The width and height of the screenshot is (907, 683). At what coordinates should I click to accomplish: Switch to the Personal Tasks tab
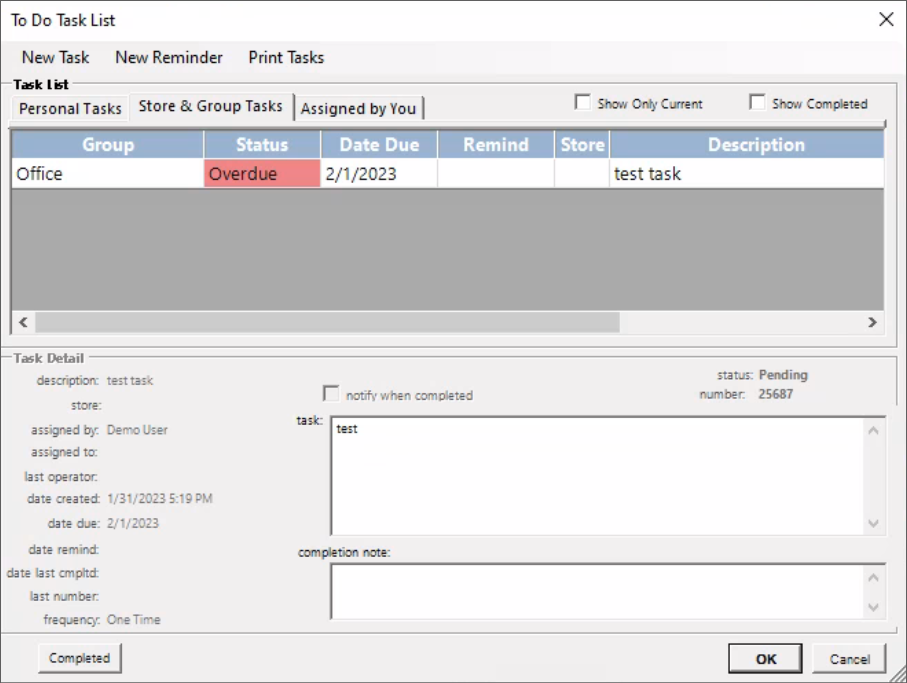pos(70,108)
